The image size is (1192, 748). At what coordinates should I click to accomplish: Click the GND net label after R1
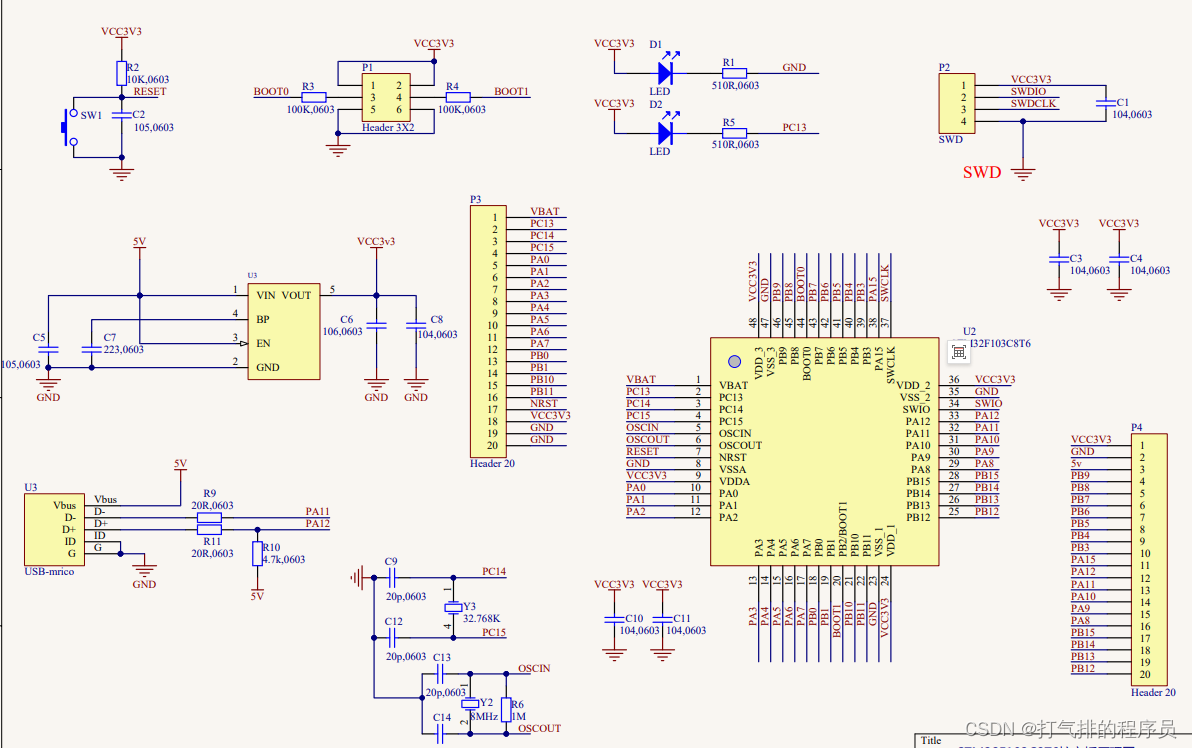pos(794,67)
